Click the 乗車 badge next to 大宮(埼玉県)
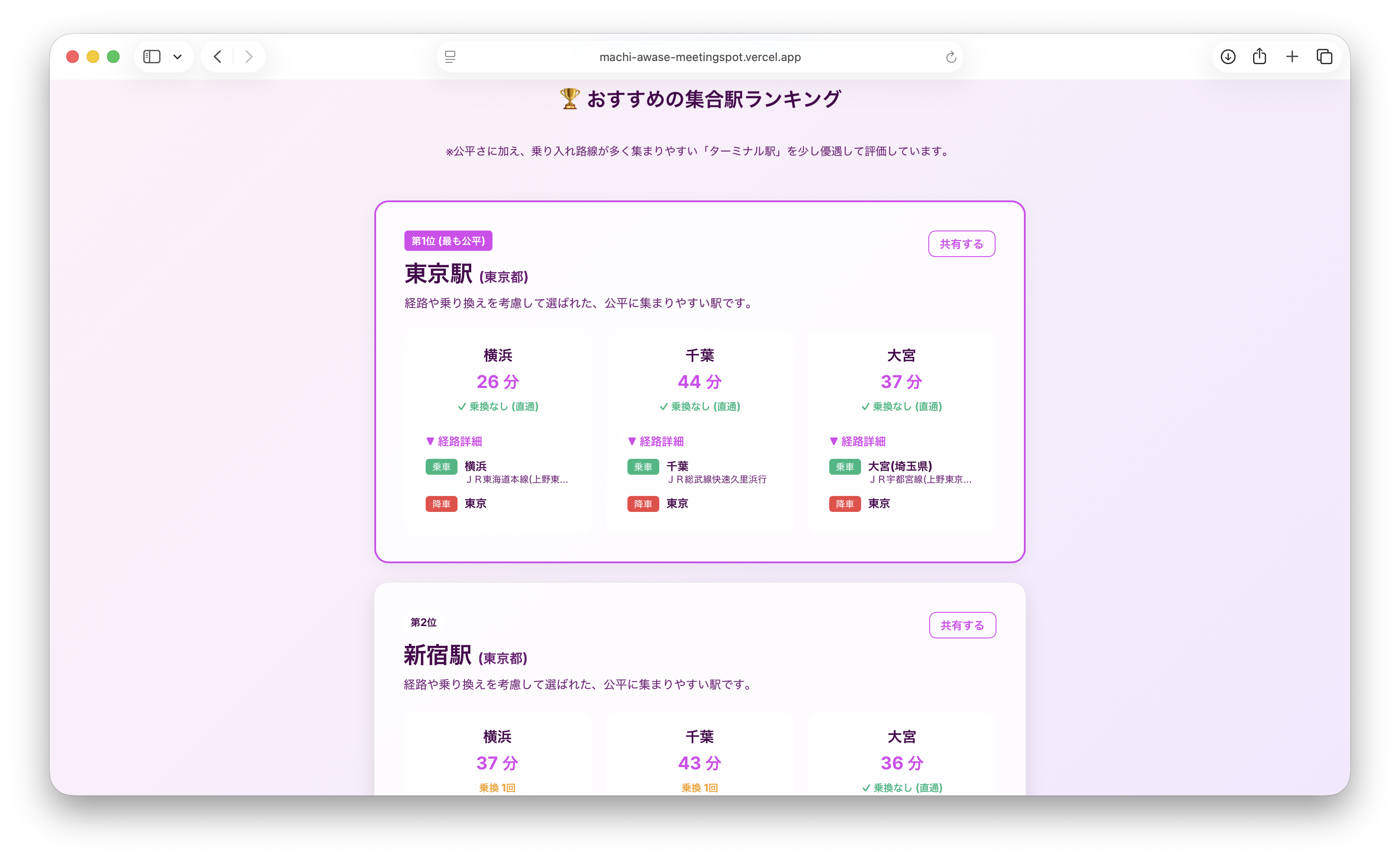This screenshot has height=861, width=1400. [x=844, y=467]
